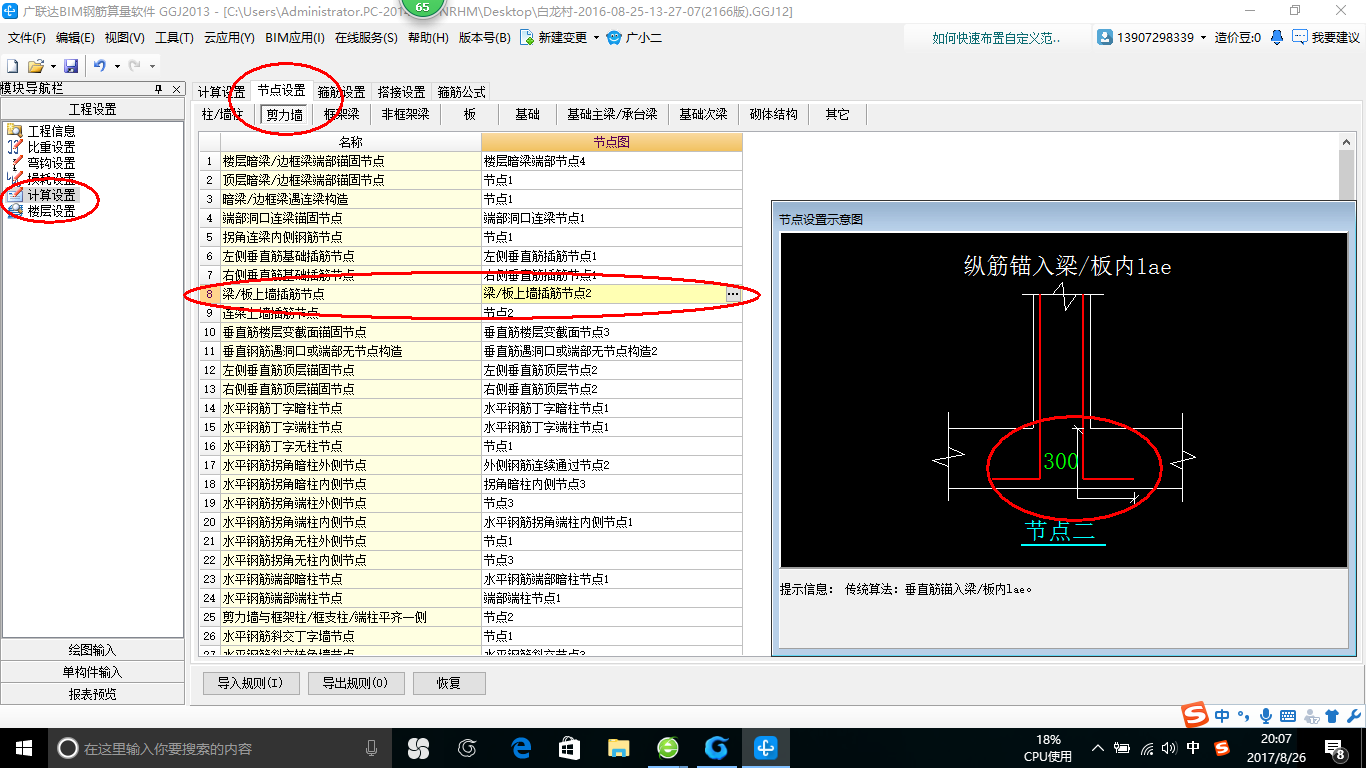The height and width of the screenshot is (768, 1366).
Task: Click the 恢复 button
Action: [x=450, y=683]
